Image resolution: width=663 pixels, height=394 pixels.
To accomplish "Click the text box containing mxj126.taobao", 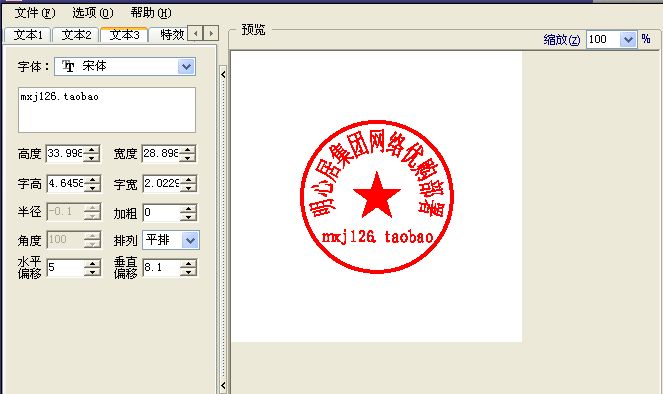I will click(x=107, y=110).
